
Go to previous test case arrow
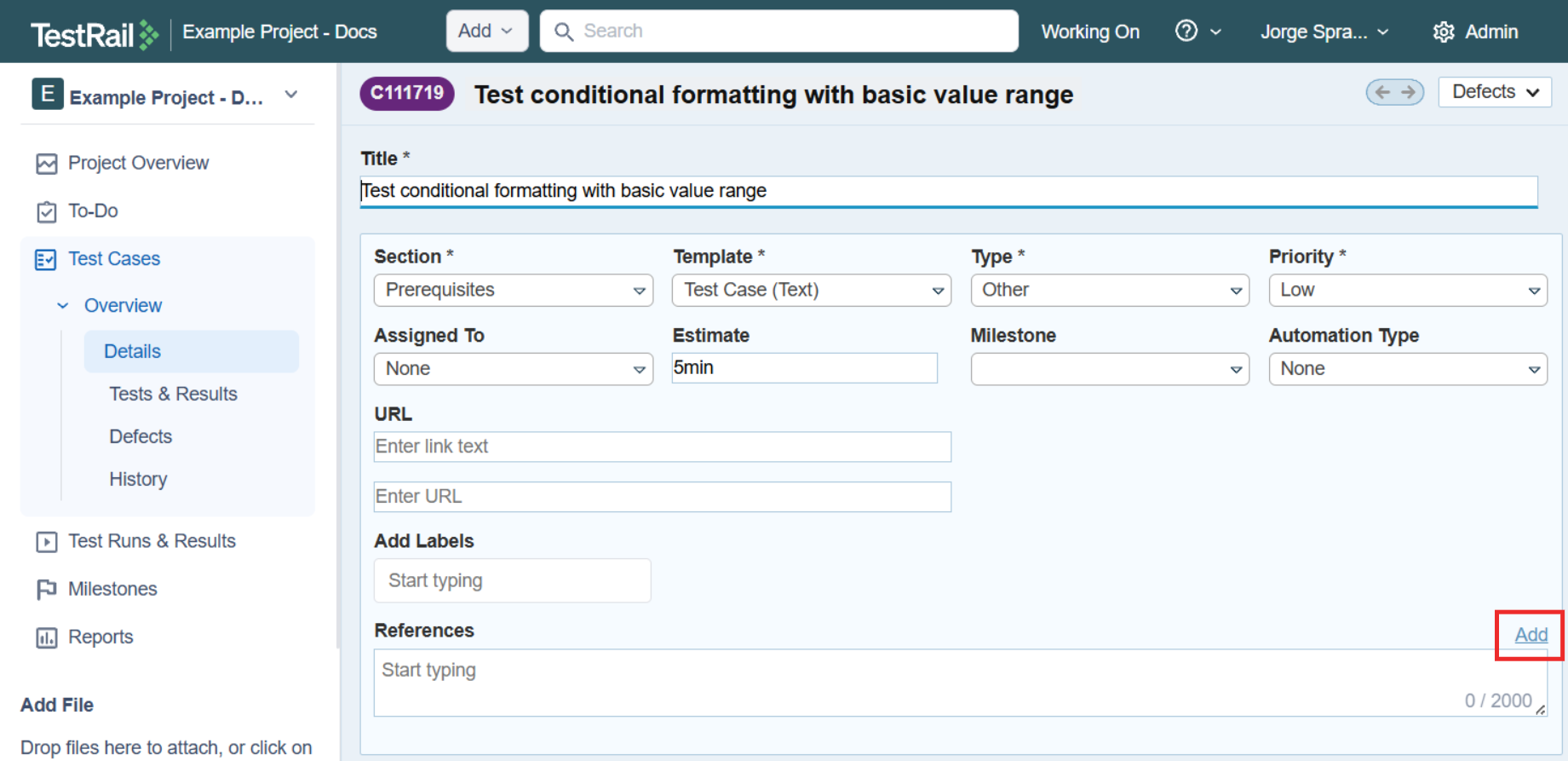coord(1382,92)
